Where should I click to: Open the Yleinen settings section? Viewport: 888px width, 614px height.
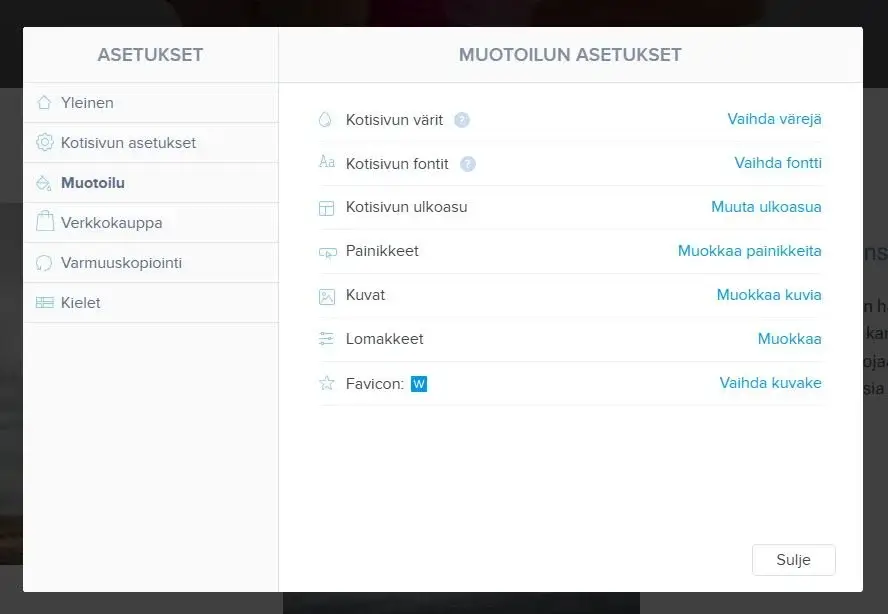pyautogui.click(x=87, y=103)
